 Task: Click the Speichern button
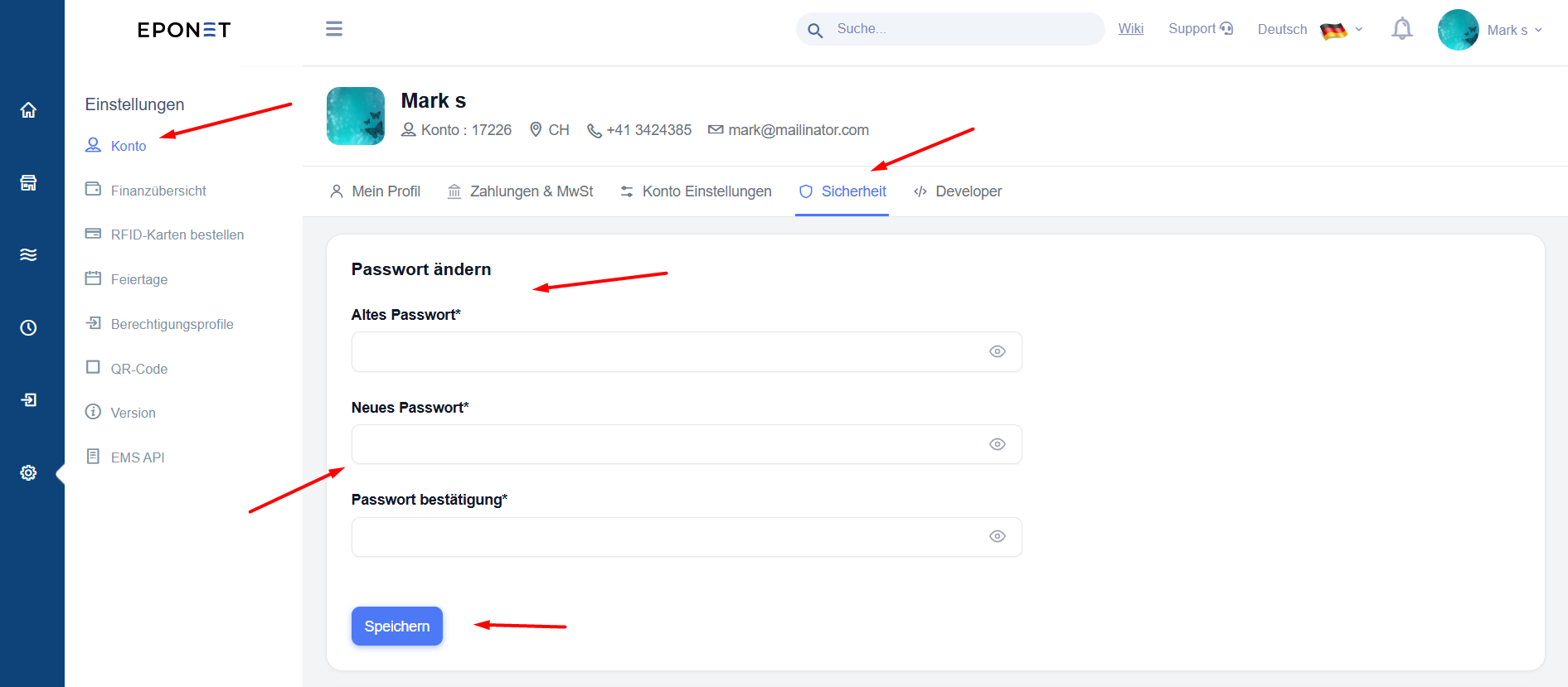pos(397,627)
